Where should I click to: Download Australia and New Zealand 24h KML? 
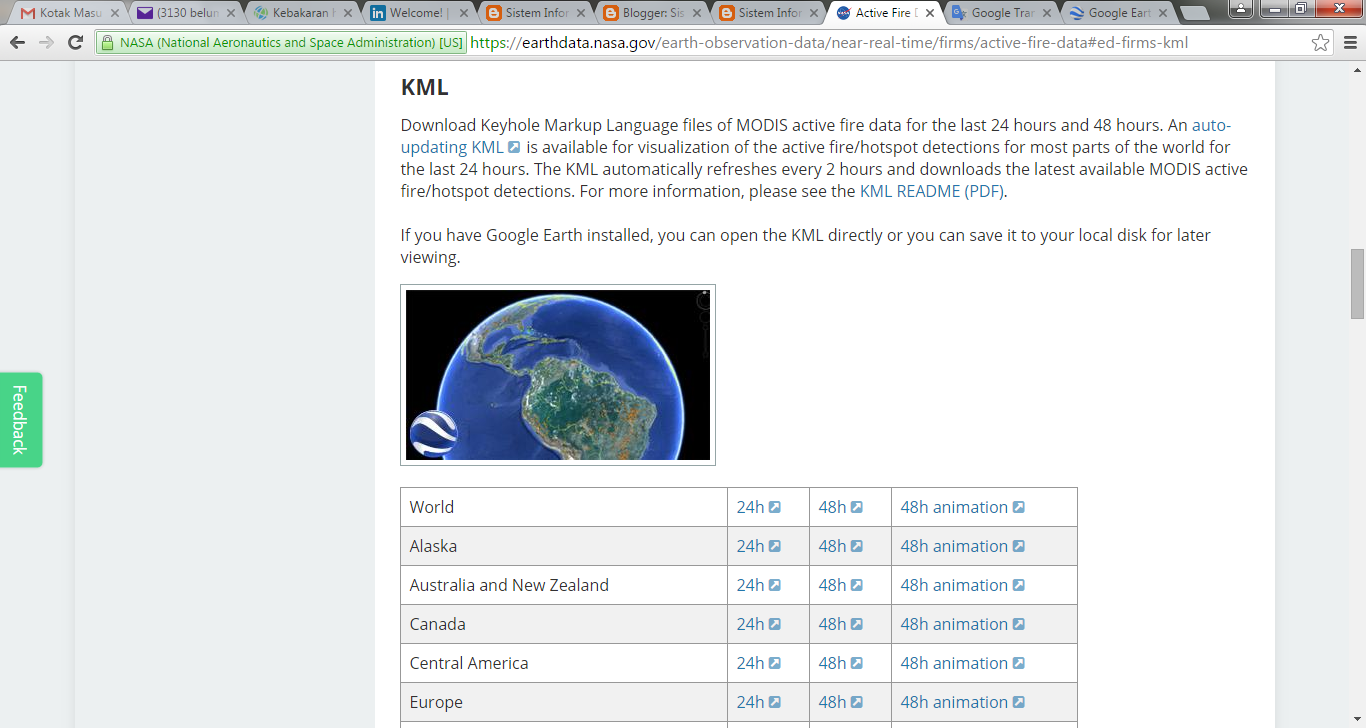pyautogui.click(x=758, y=585)
